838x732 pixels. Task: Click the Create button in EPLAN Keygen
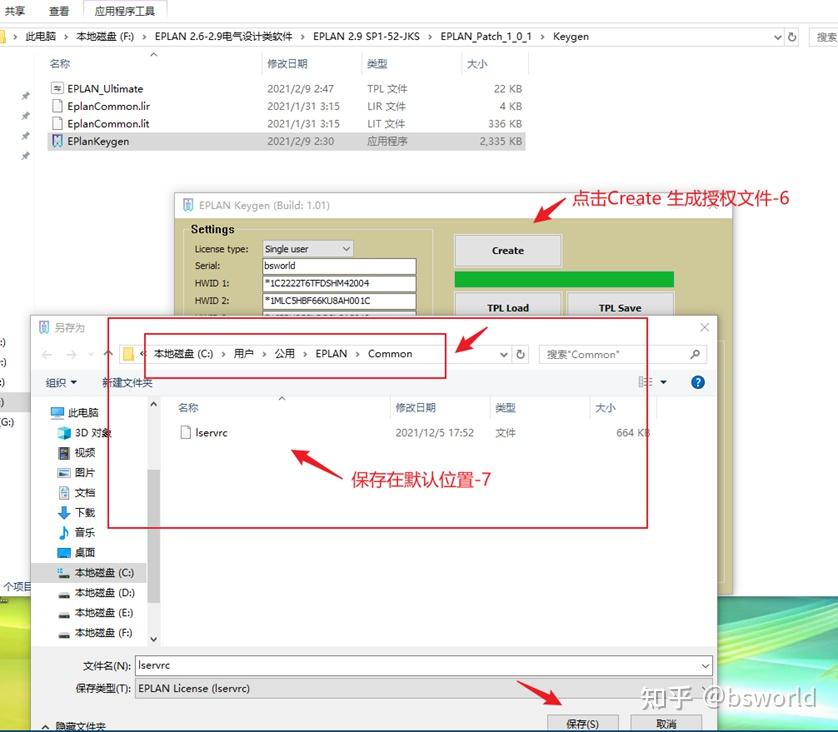tap(508, 251)
